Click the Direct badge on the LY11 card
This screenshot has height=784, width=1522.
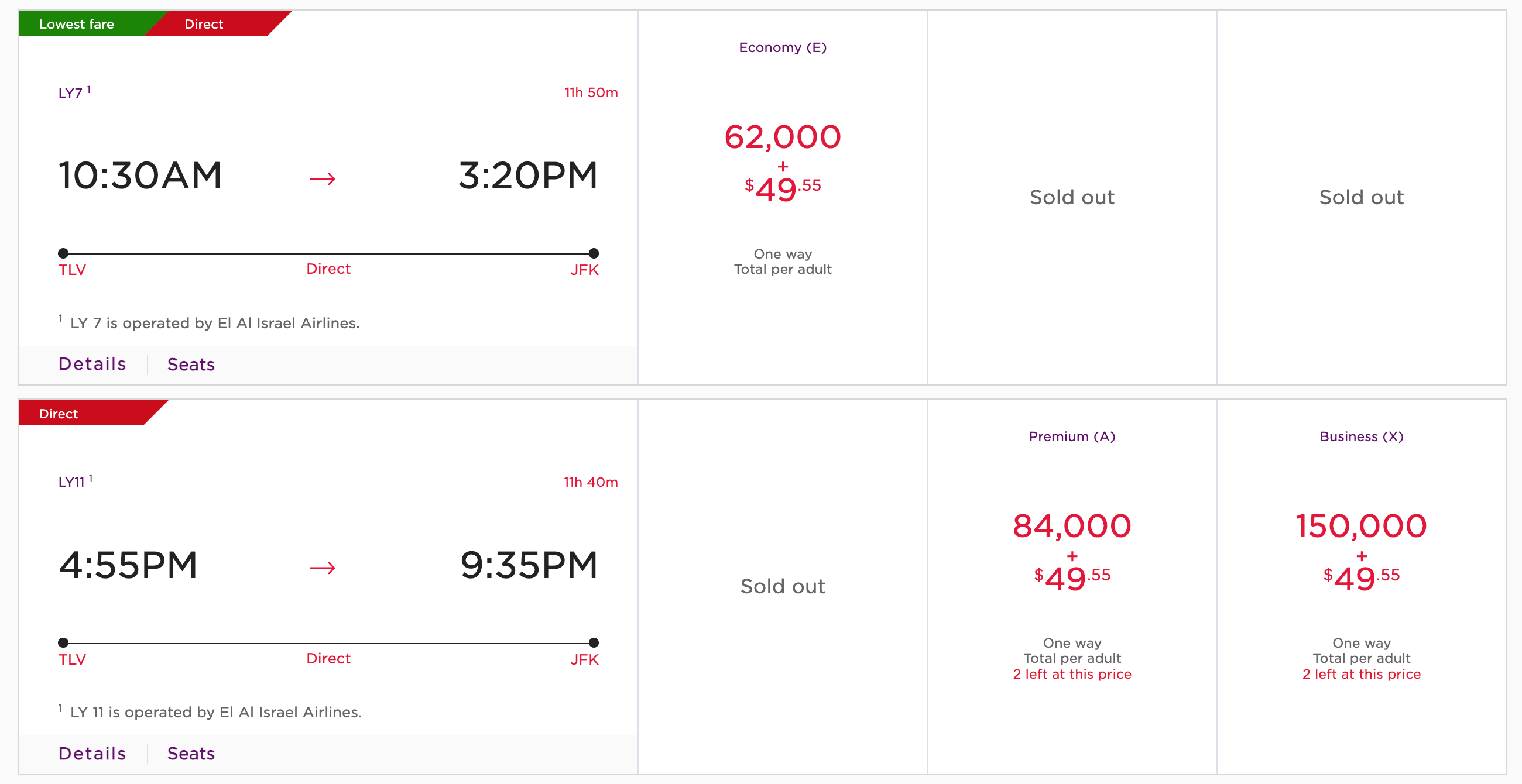[x=59, y=414]
